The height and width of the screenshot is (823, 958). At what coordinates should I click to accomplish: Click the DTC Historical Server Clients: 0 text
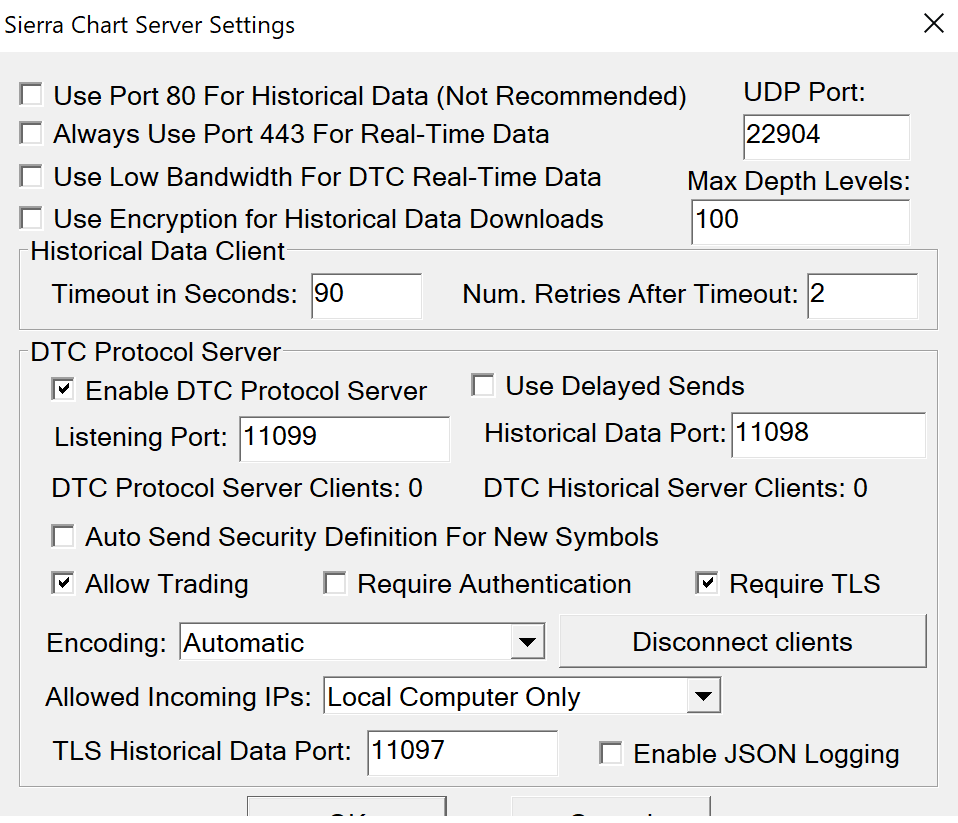point(675,488)
